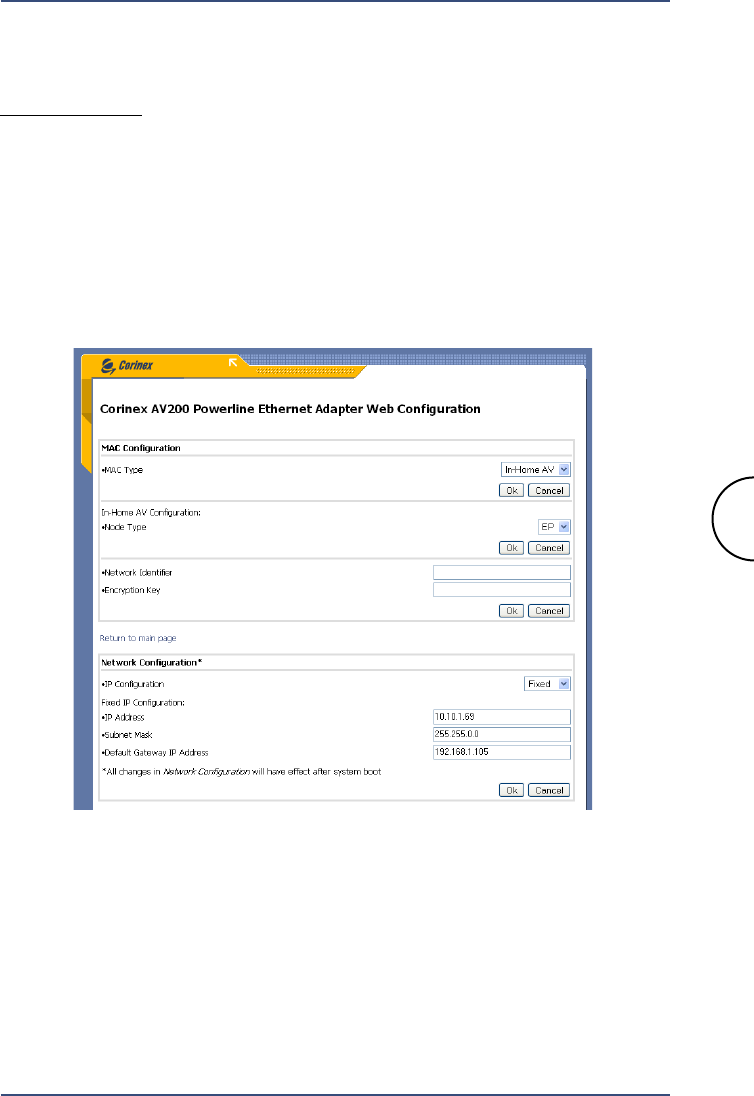Open the Node Type dropdown showing EP
The height and width of the screenshot is (1096, 754).
point(554,527)
